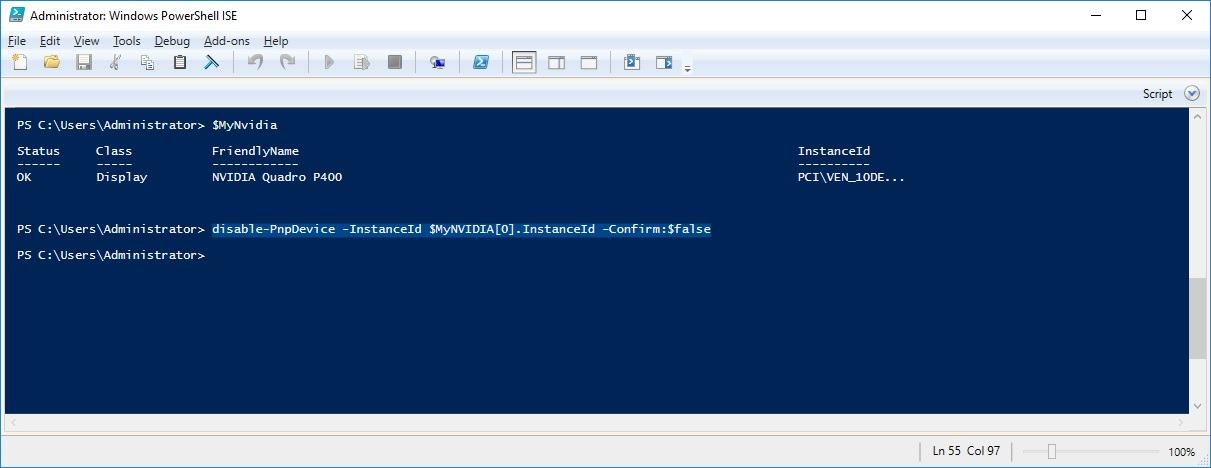The width and height of the screenshot is (1211, 468).
Task: Minimize the PowerShell ISE window
Action: [1095, 15]
